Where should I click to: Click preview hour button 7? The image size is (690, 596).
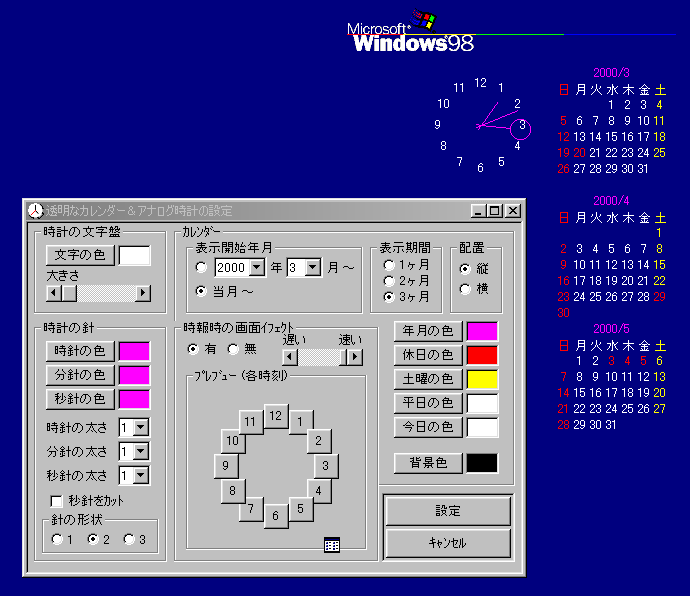[251, 509]
